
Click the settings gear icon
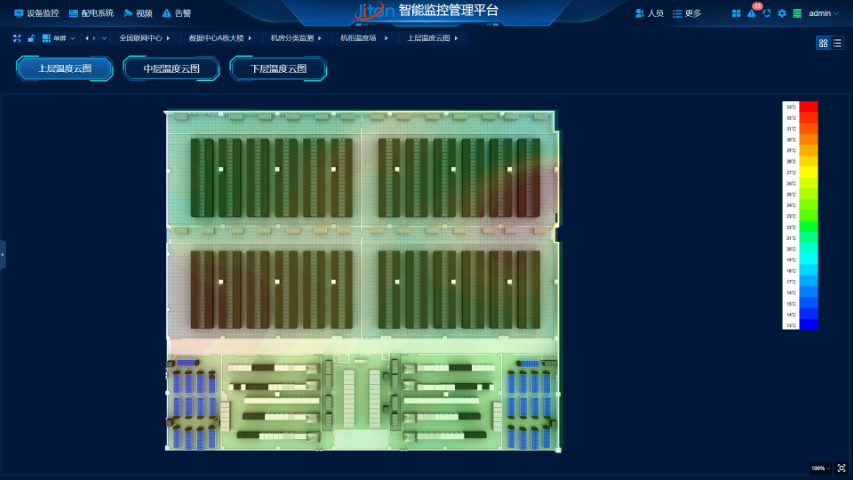[782, 13]
